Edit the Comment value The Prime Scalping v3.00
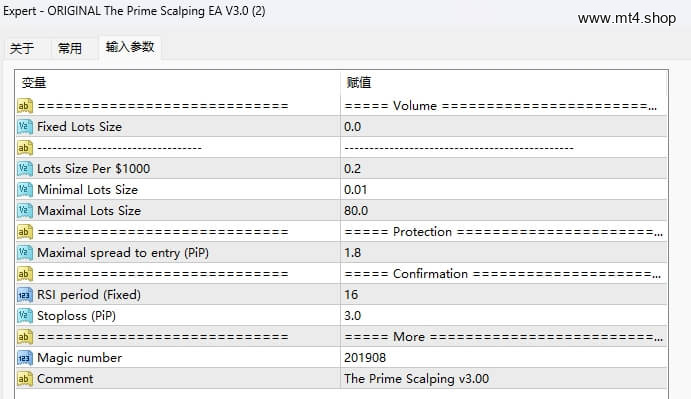Image resolution: width=691 pixels, height=399 pixels. (x=416, y=379)
